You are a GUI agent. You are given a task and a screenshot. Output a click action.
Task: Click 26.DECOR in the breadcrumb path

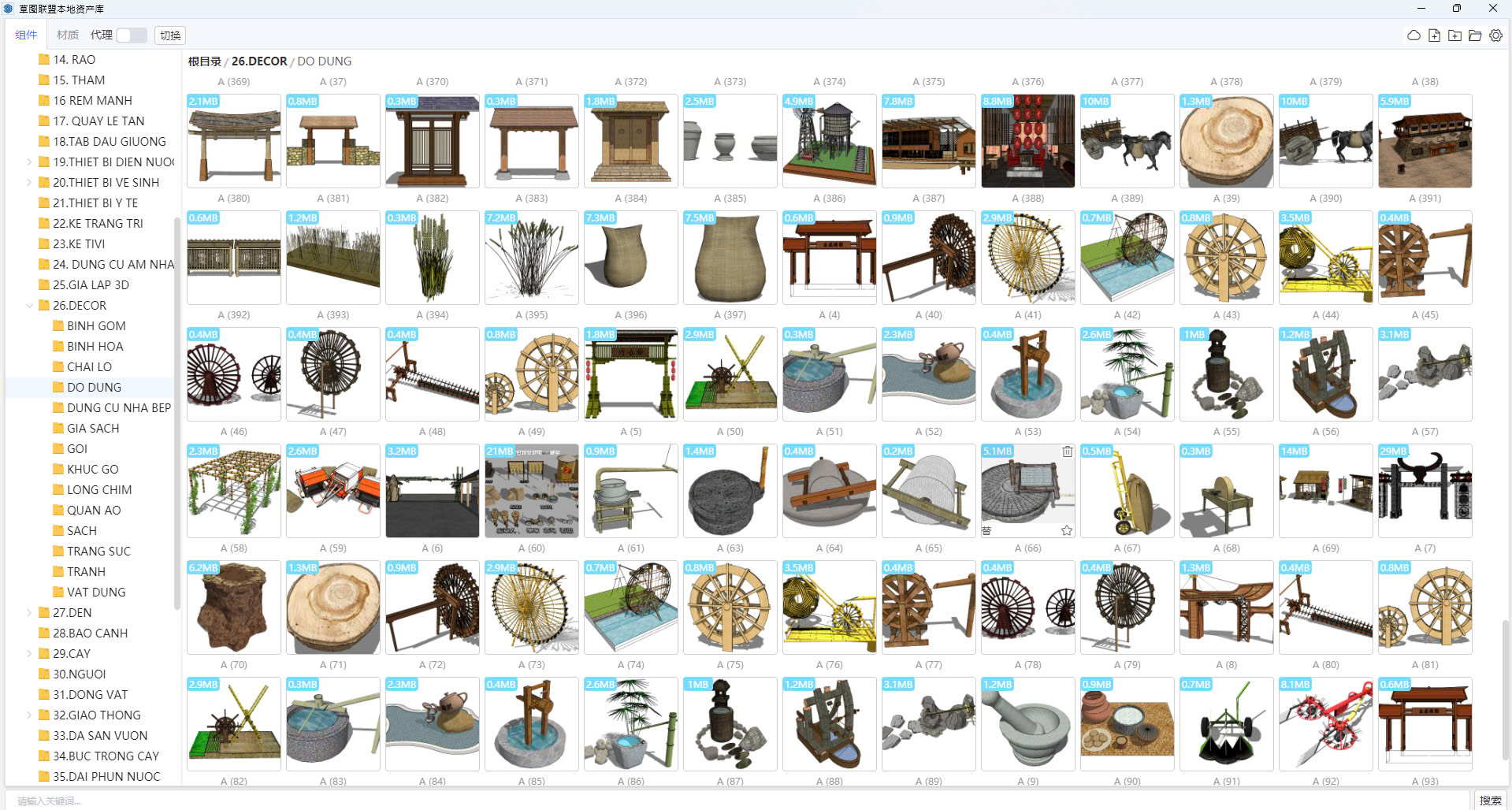[259, 61]
